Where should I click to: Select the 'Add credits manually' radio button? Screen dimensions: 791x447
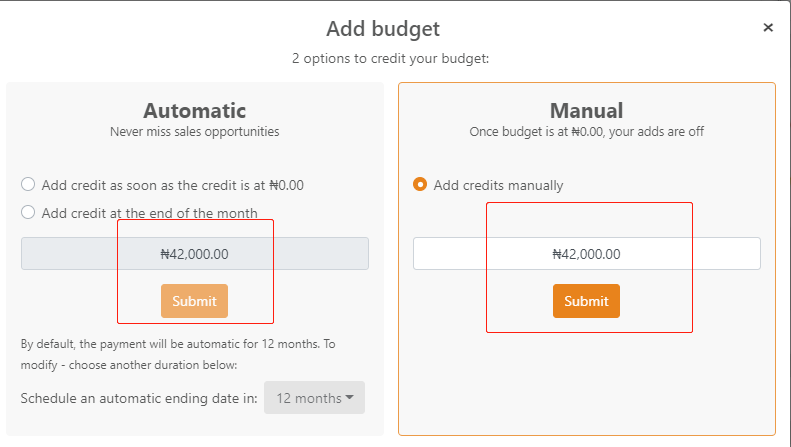pos(420,184)
